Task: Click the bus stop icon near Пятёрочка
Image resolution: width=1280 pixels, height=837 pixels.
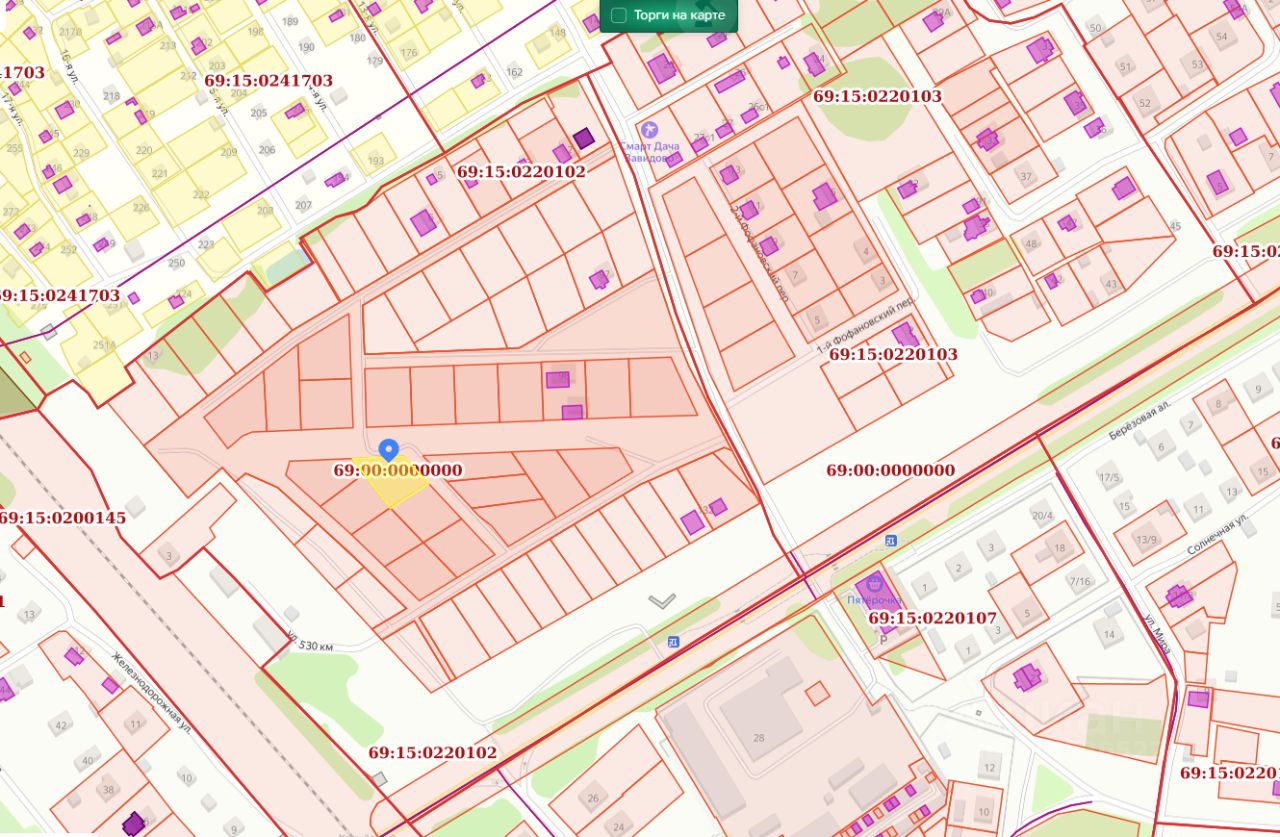Action: point(890,541)
